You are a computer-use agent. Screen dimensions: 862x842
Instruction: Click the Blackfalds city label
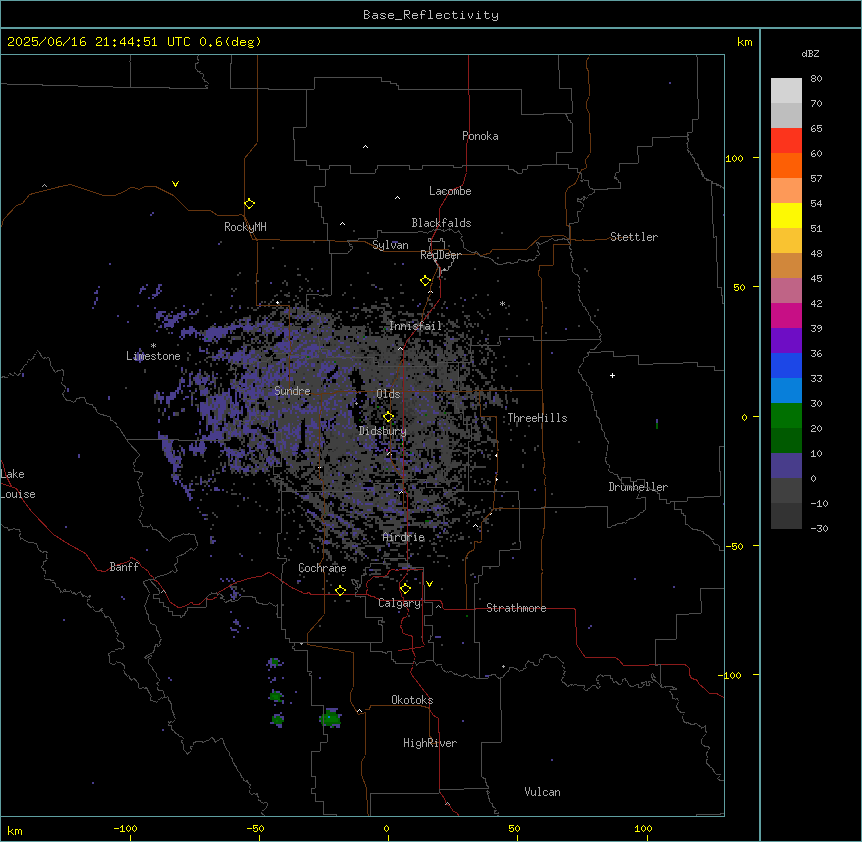(441, 223)
